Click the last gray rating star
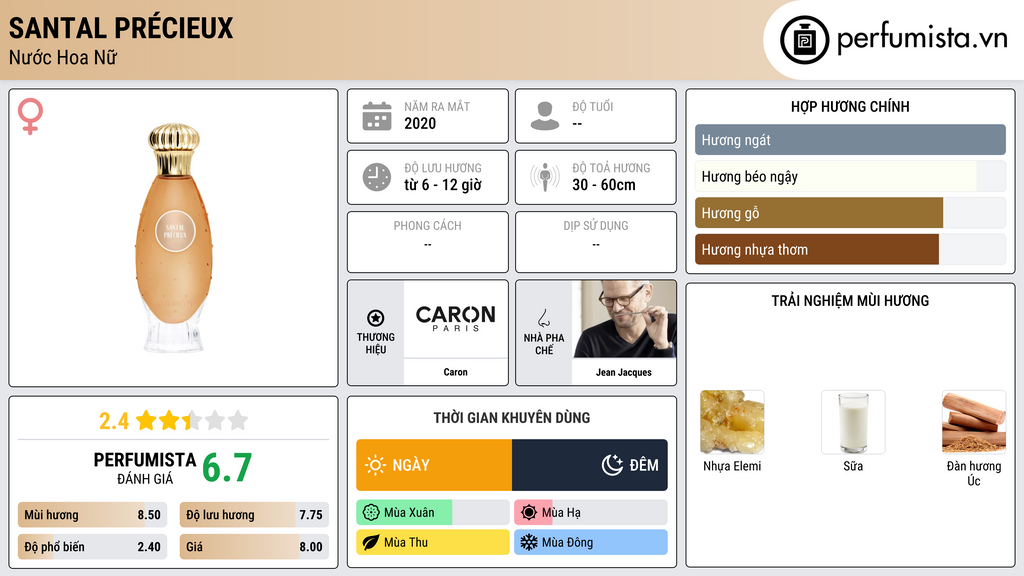 click(x=238, y=420)
